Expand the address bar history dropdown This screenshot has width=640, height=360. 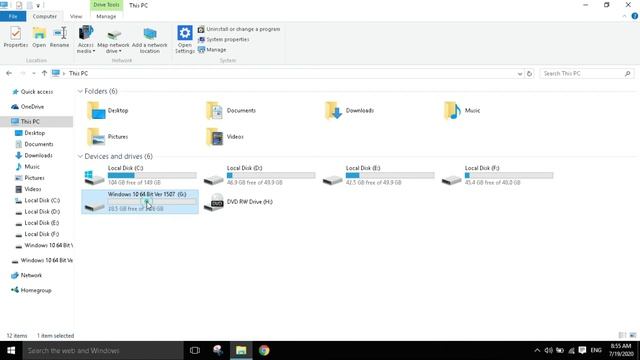click(520, 74)
